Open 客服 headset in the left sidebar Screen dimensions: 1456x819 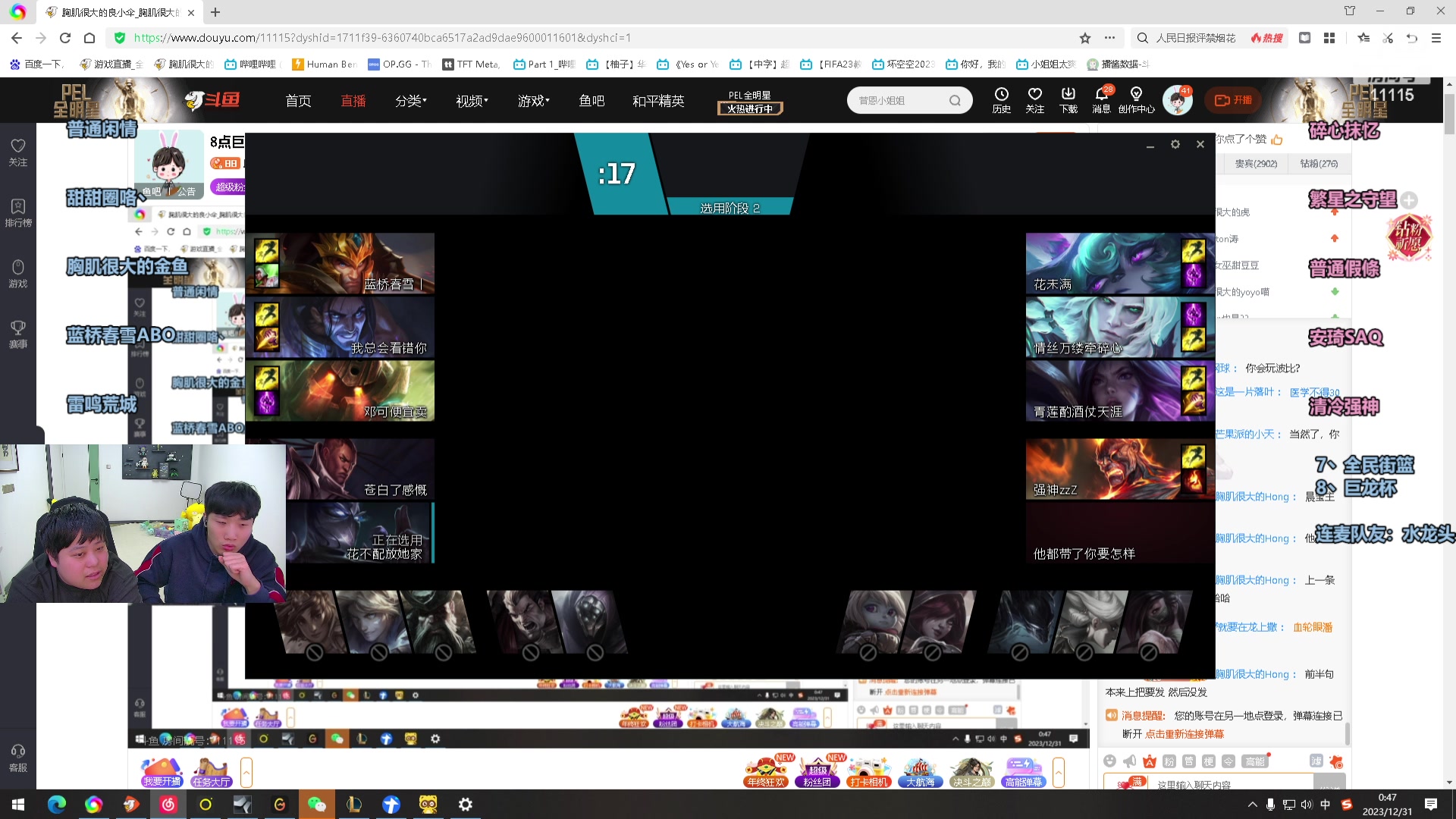click(x=18, y=758)
